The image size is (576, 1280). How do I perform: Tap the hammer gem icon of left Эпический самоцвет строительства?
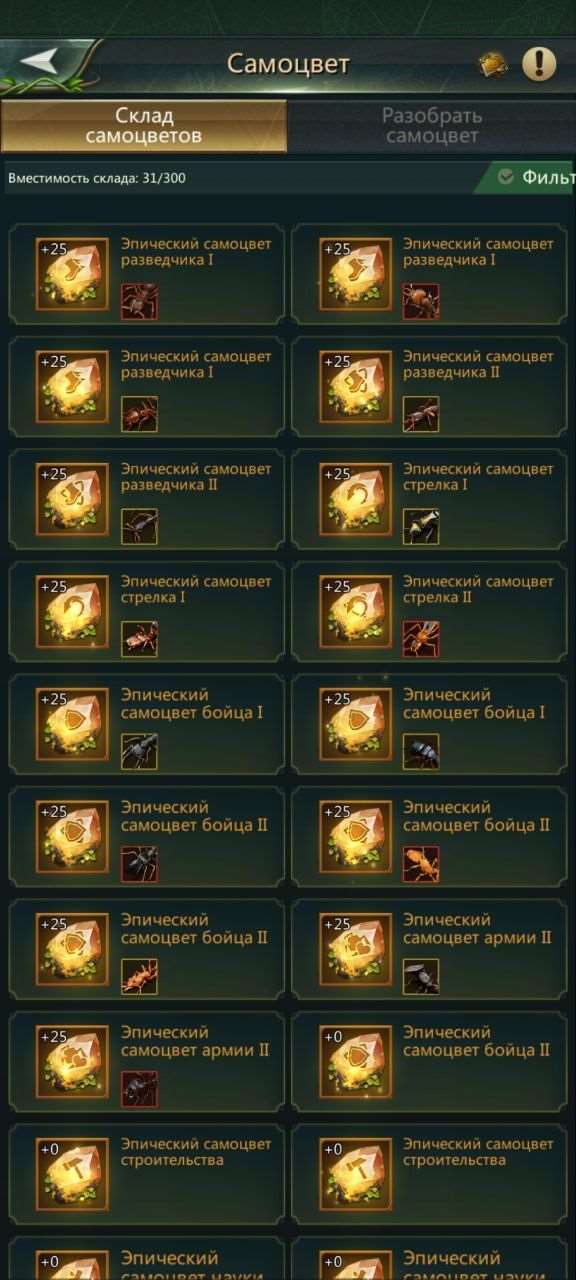tap(72, 1173)
